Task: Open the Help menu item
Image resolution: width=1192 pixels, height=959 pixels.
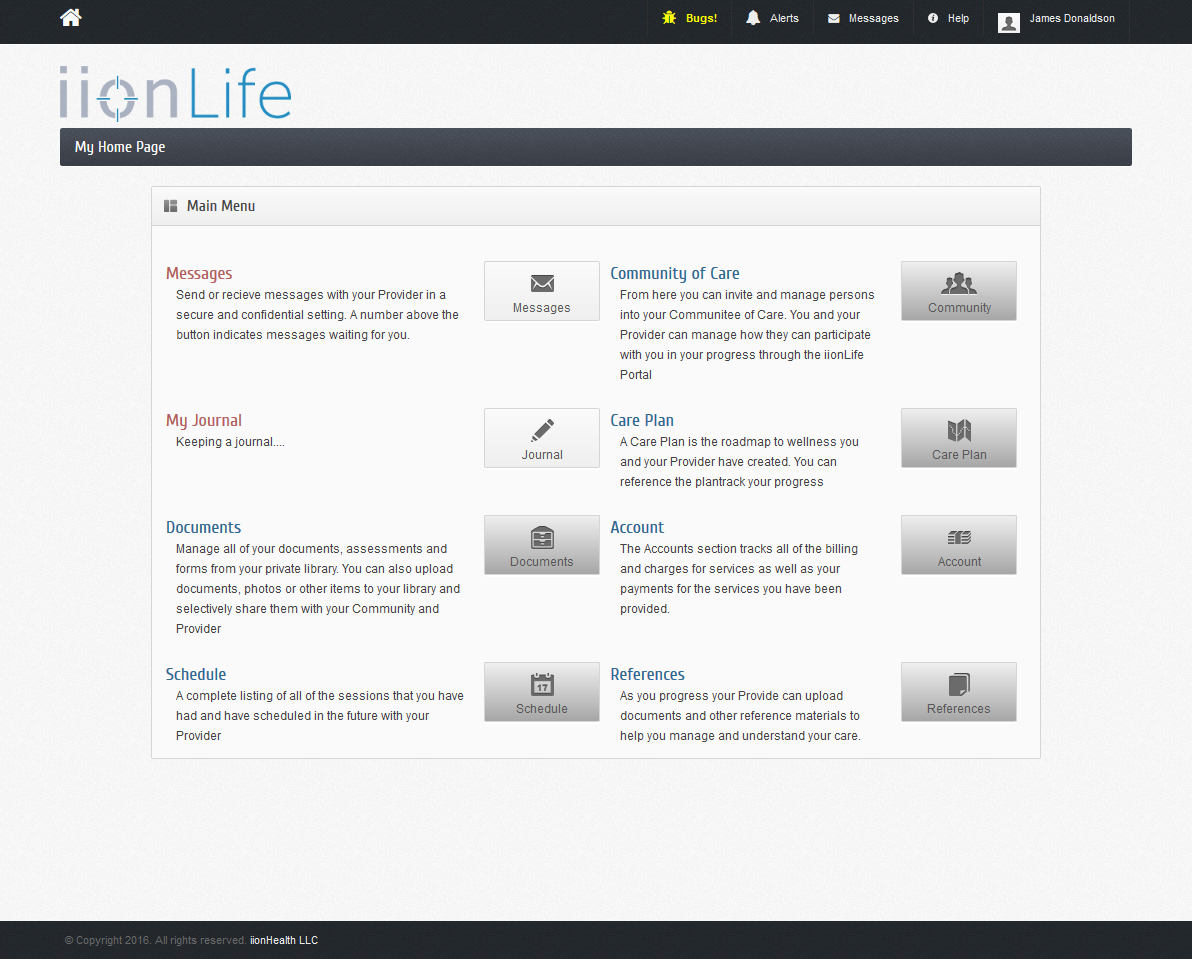Action: coord(948,18)
